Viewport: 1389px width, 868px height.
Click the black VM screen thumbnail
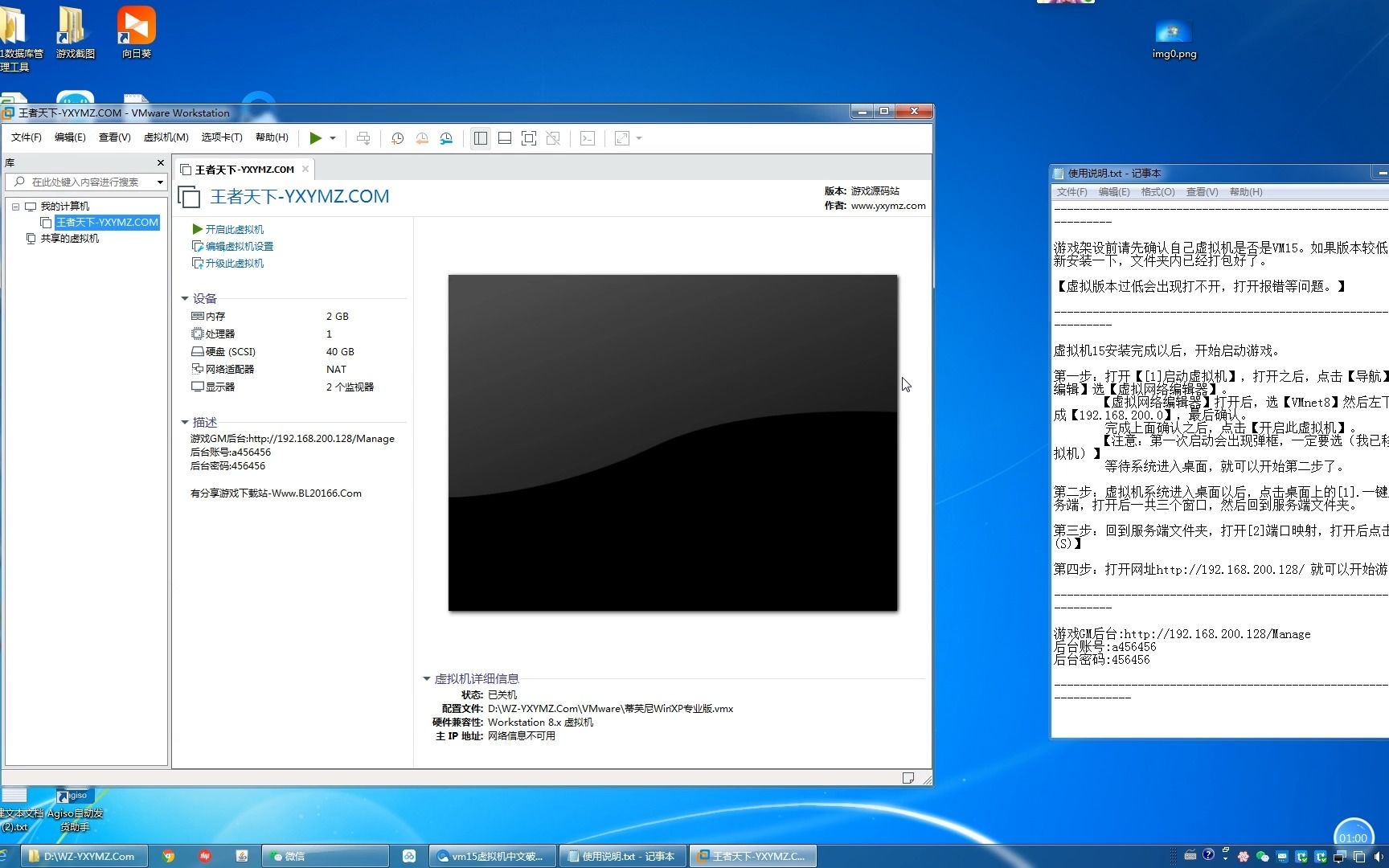(x=673, y=443)
